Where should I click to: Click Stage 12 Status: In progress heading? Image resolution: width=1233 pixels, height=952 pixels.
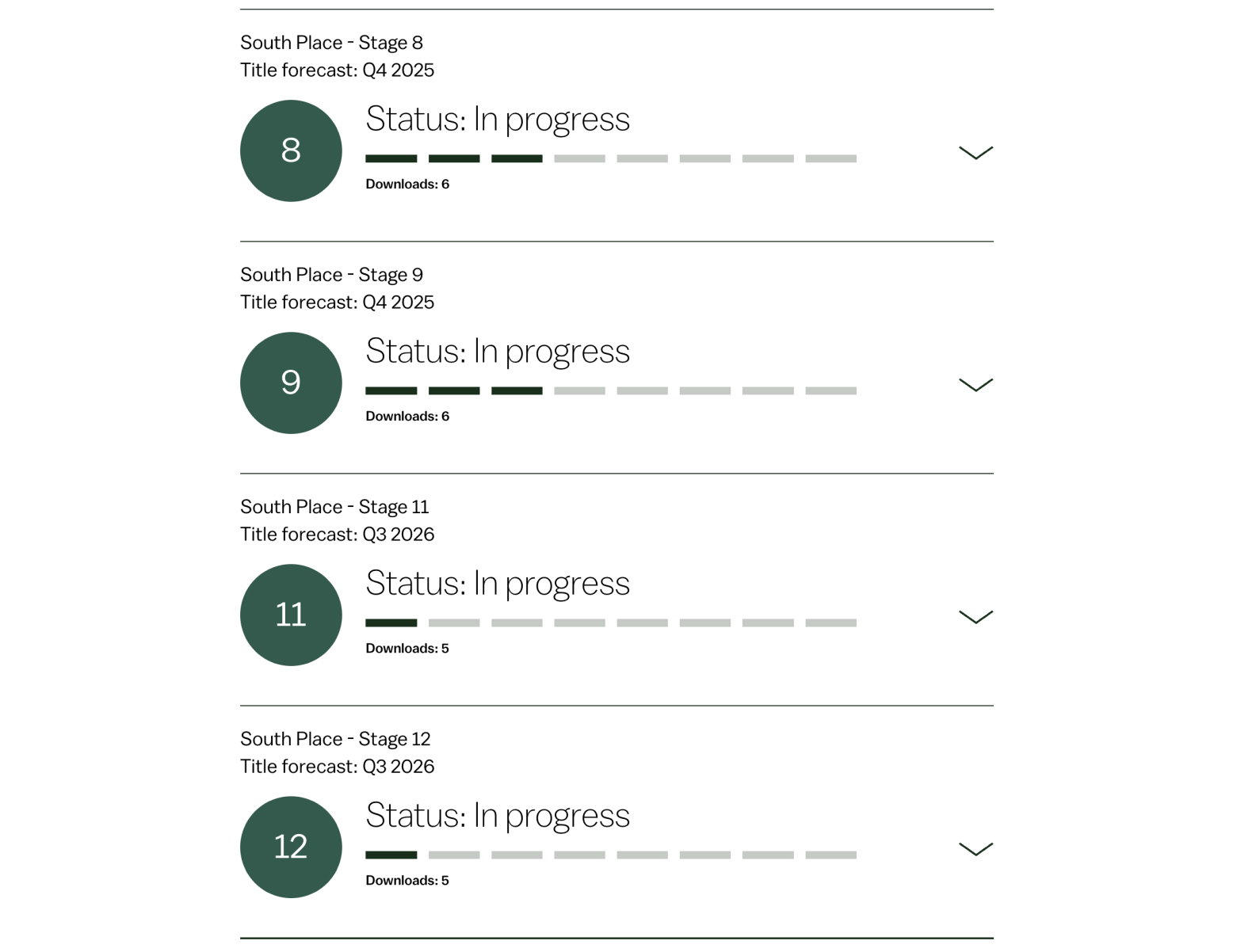point(498,815)
